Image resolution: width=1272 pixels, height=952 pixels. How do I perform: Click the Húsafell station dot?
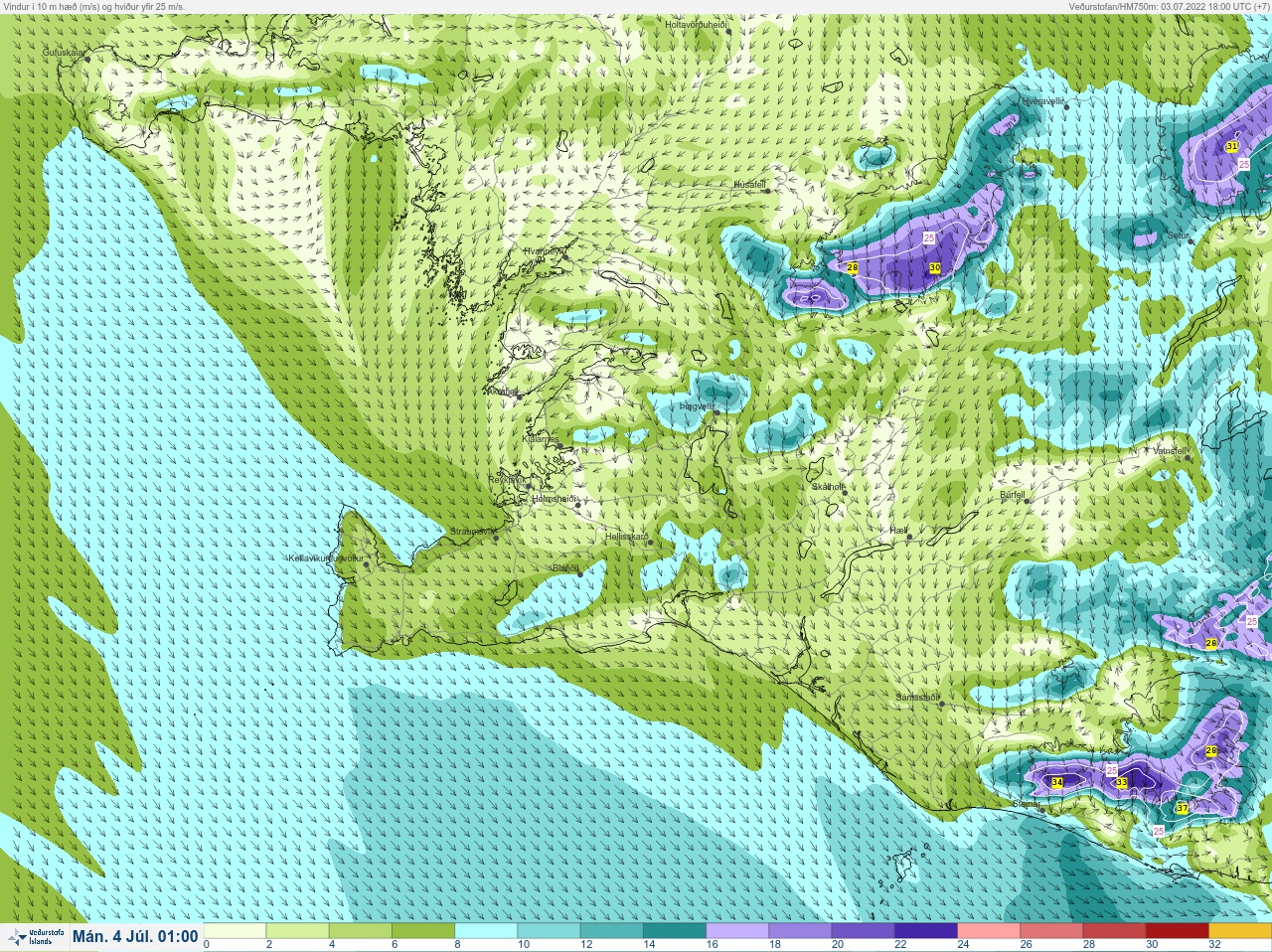point(768,191)
